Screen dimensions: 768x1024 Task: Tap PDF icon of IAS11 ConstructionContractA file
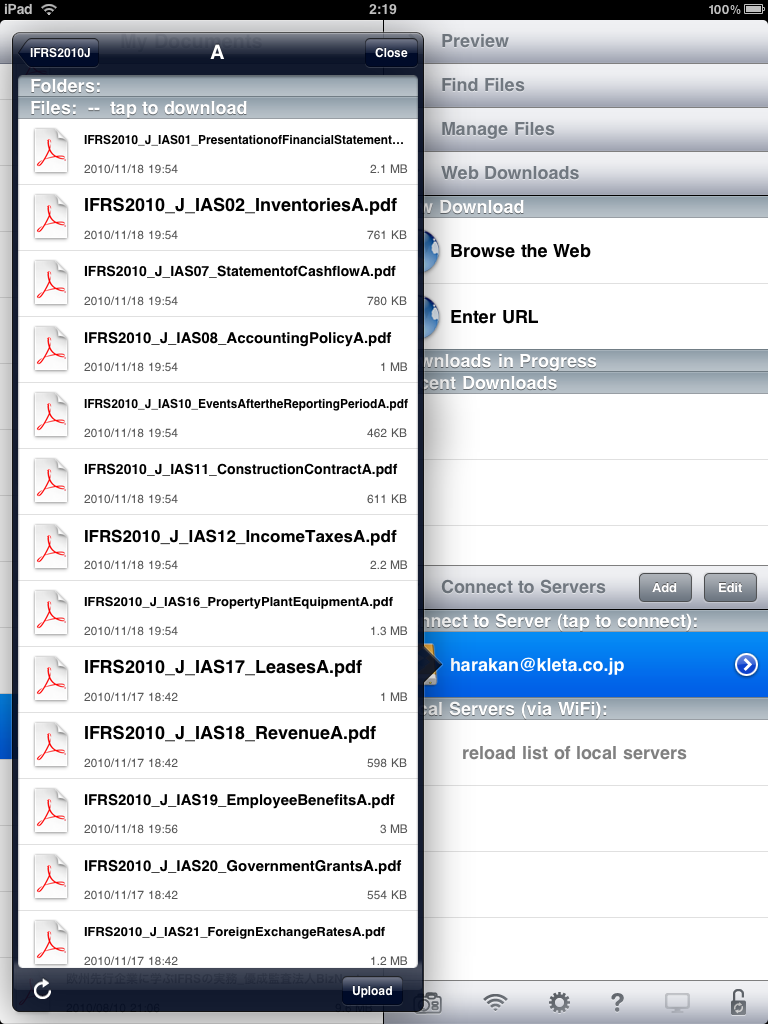(51, 481)
